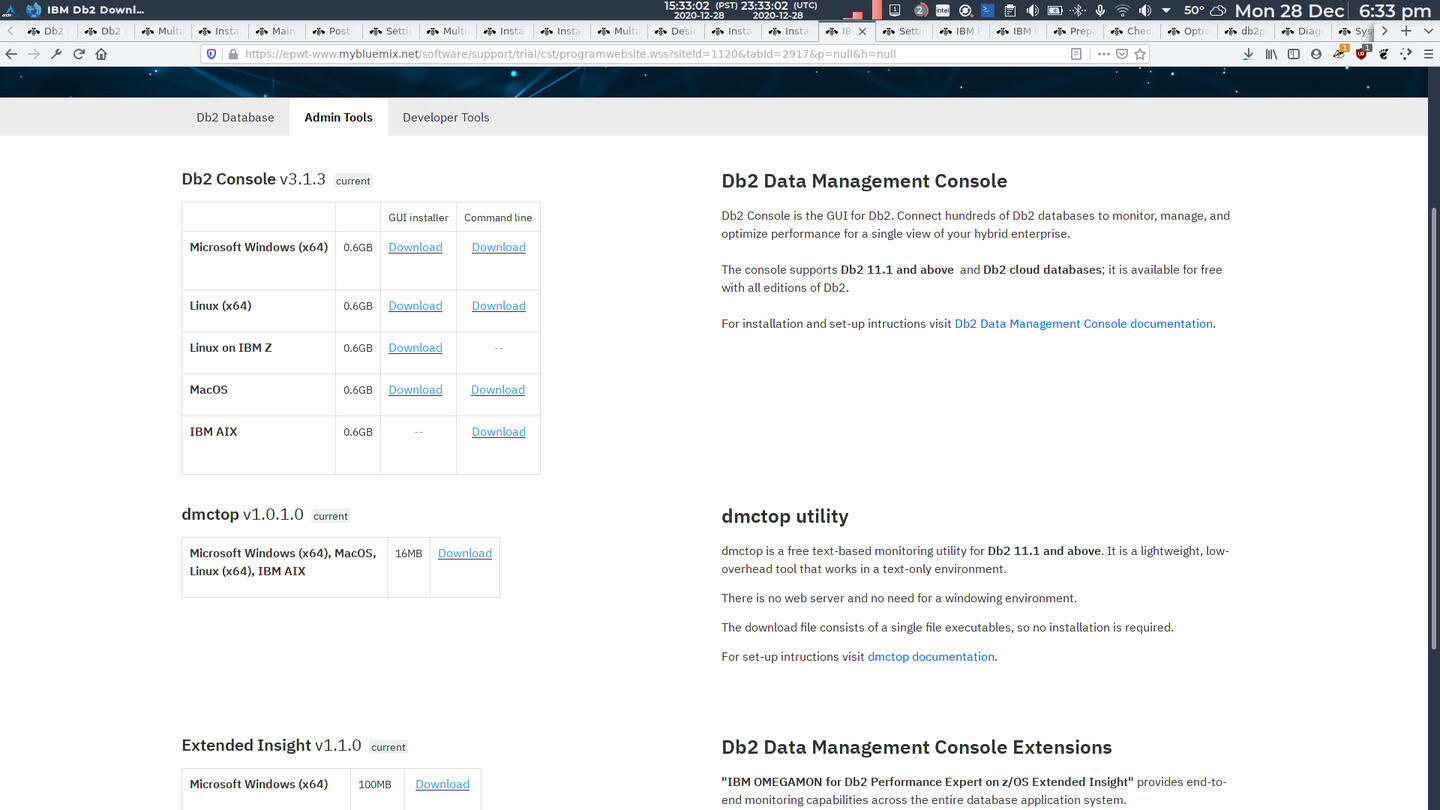Viewport: 1440px width, 810px height.
Task: Download Windows x64 GUI installer
Action: tap(415, 247)
